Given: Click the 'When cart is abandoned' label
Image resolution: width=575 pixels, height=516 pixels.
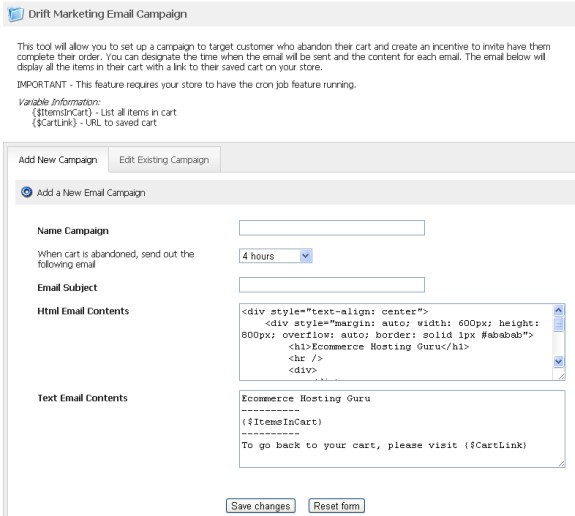Looking at the screenshot, I should pos(116,259).
